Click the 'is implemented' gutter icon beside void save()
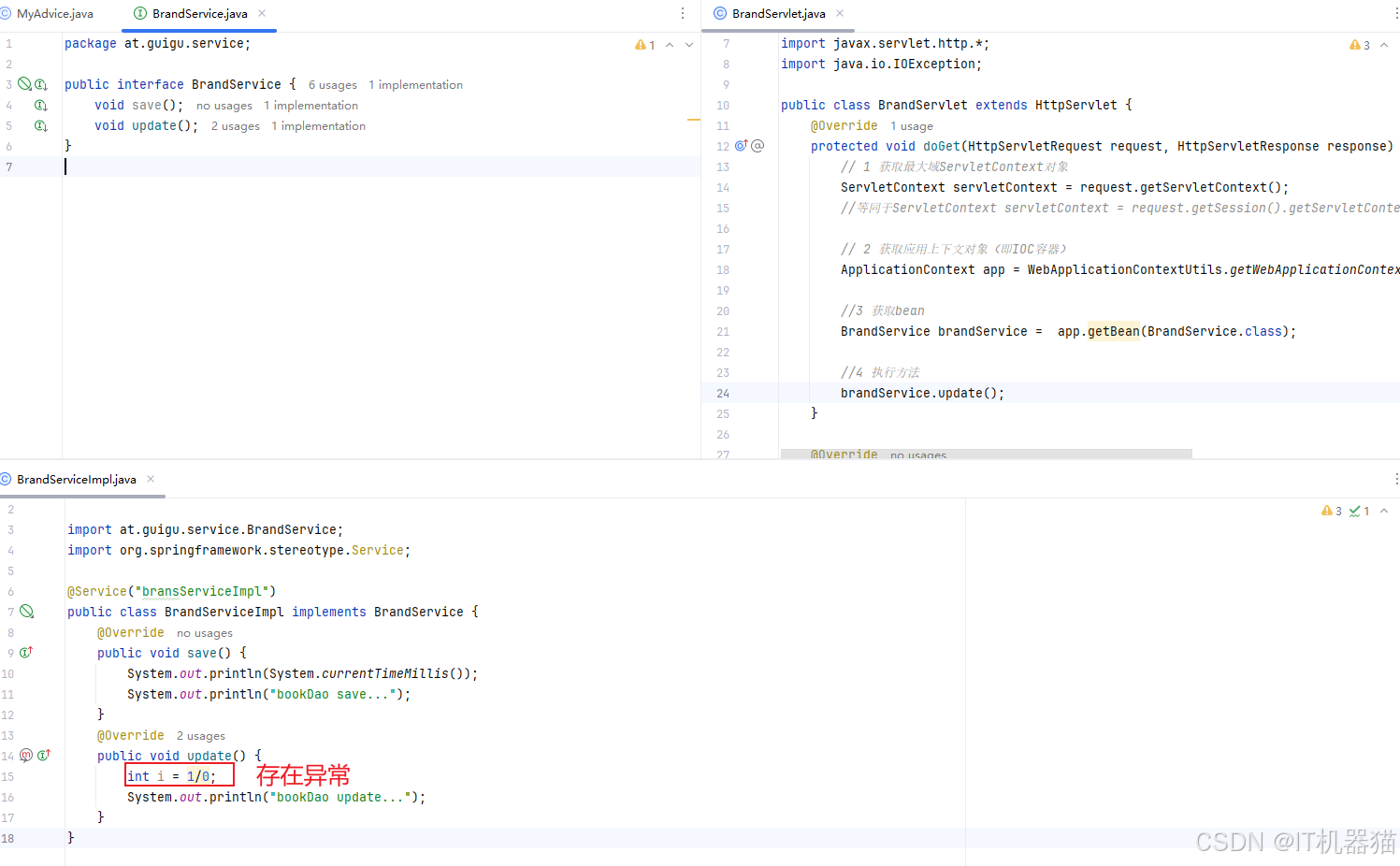This screenshot has width=1400, height=866. pyautogui.click(x=40, y=105)
